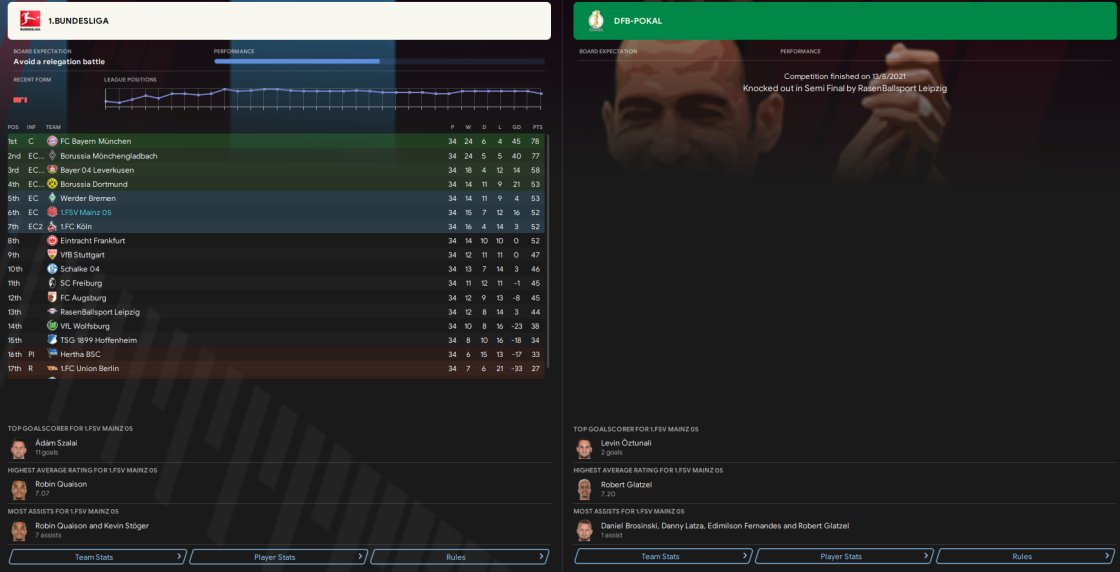Open 1.FSV Mainz 05 team link

click(86, 213)
